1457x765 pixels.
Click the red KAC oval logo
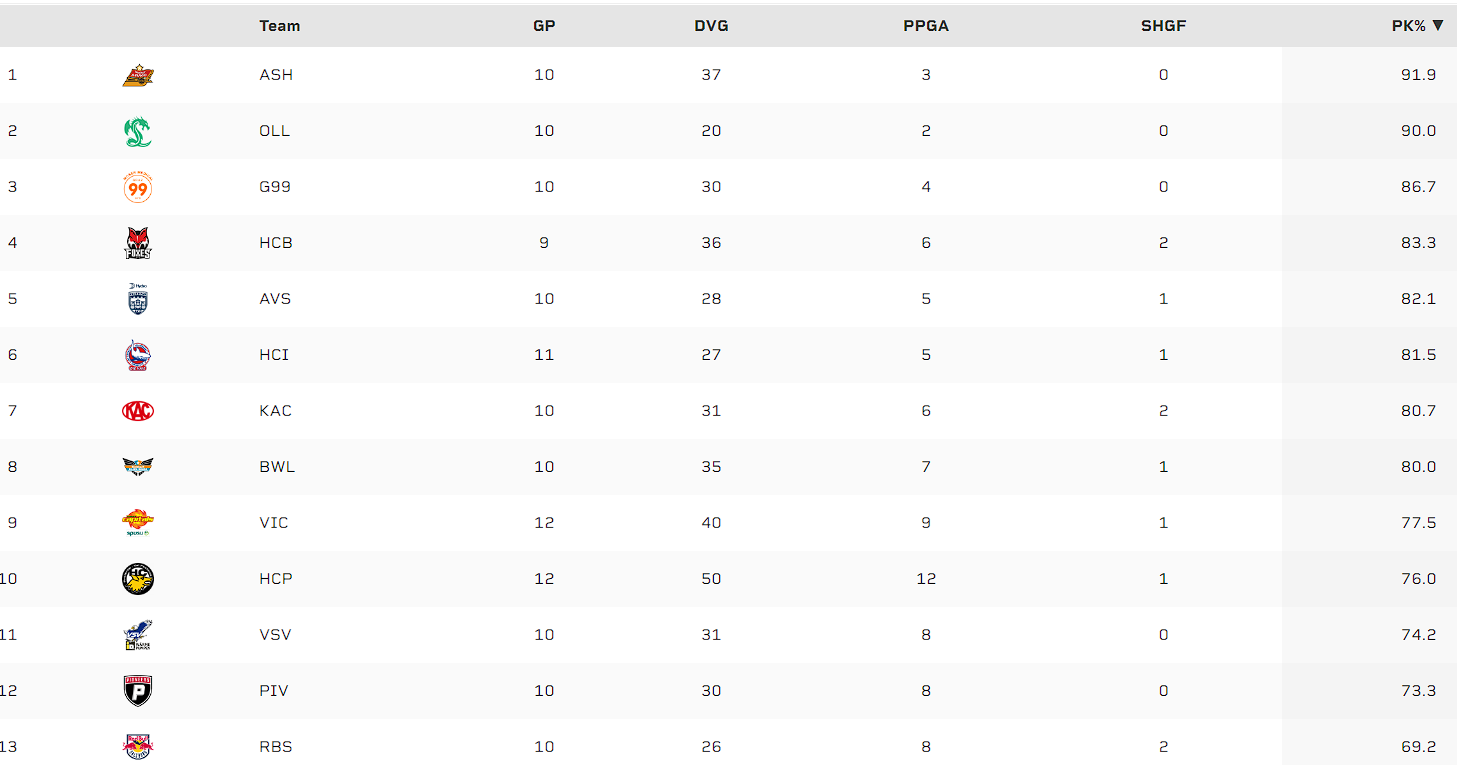point(138,411)
